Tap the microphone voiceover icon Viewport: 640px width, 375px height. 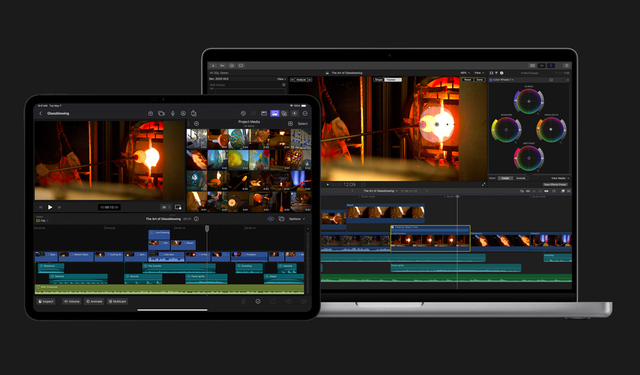[x=173, y=113]
